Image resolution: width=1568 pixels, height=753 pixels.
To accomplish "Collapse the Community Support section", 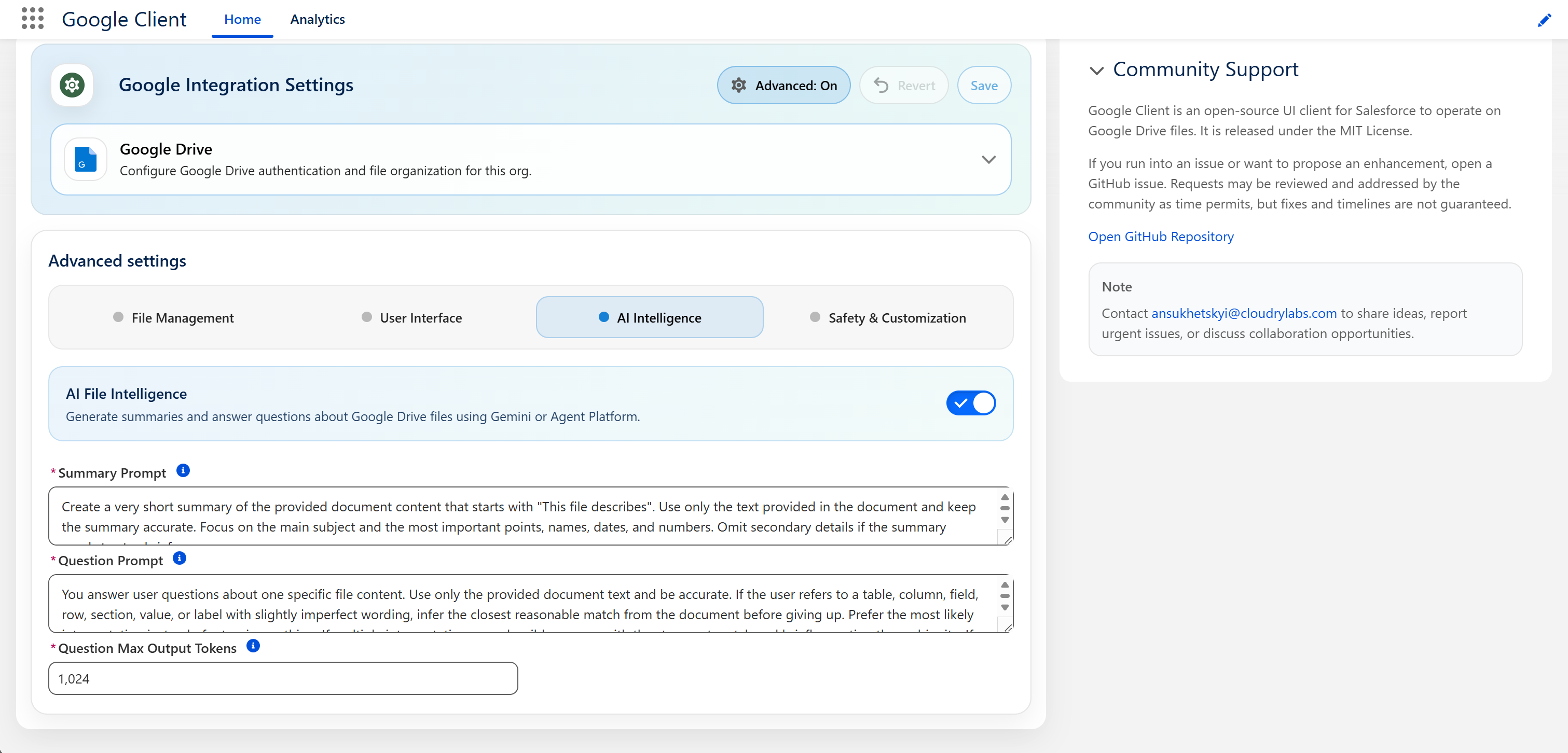I will point(1096,71).
